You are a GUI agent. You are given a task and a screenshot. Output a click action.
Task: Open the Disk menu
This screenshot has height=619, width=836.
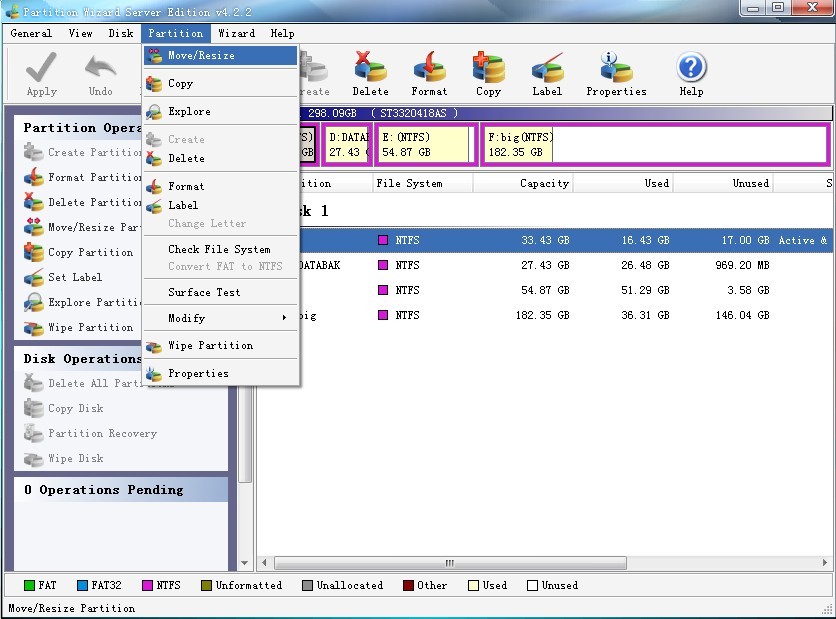[121, 33]
